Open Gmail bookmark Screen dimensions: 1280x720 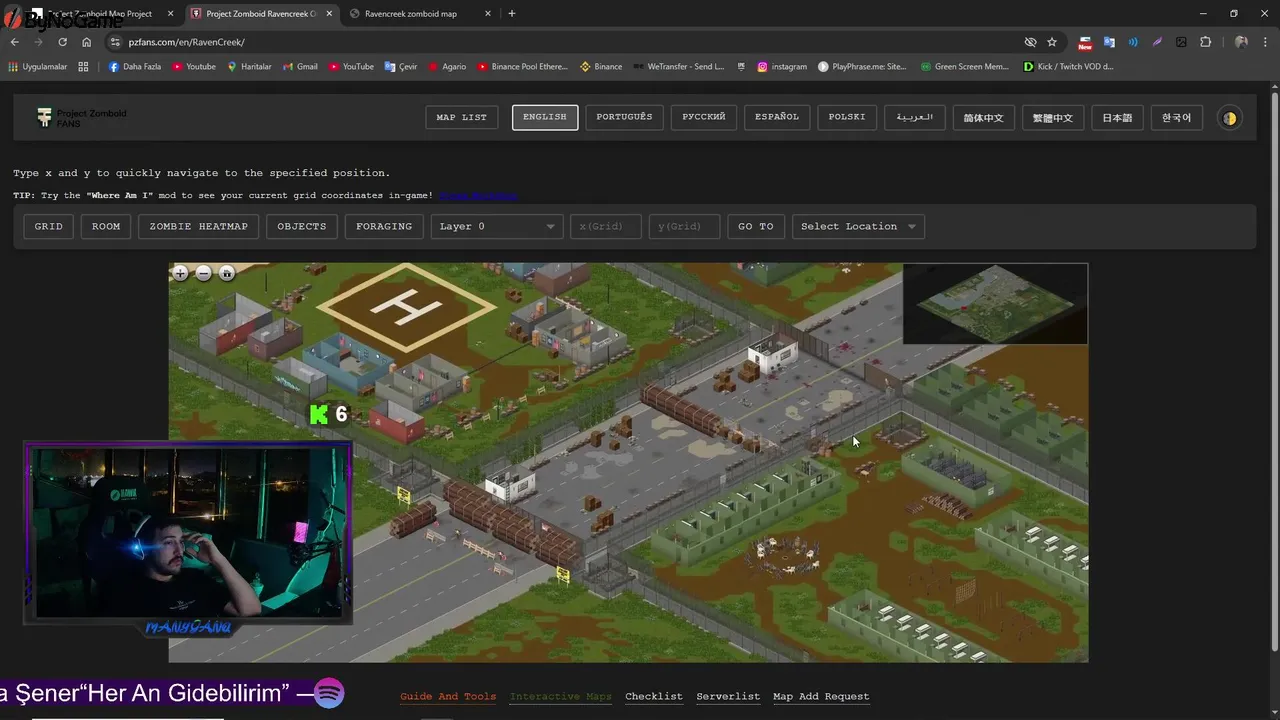click(x=300, y=67)
